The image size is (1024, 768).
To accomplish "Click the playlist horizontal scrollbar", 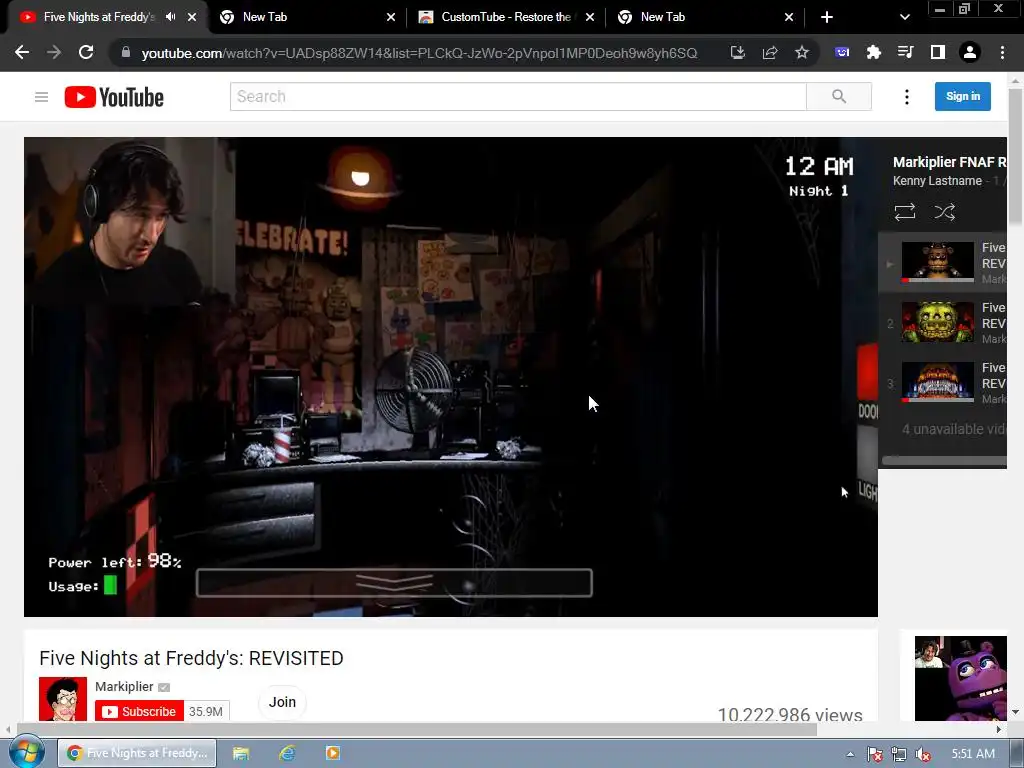I will (x=944, y=460).
